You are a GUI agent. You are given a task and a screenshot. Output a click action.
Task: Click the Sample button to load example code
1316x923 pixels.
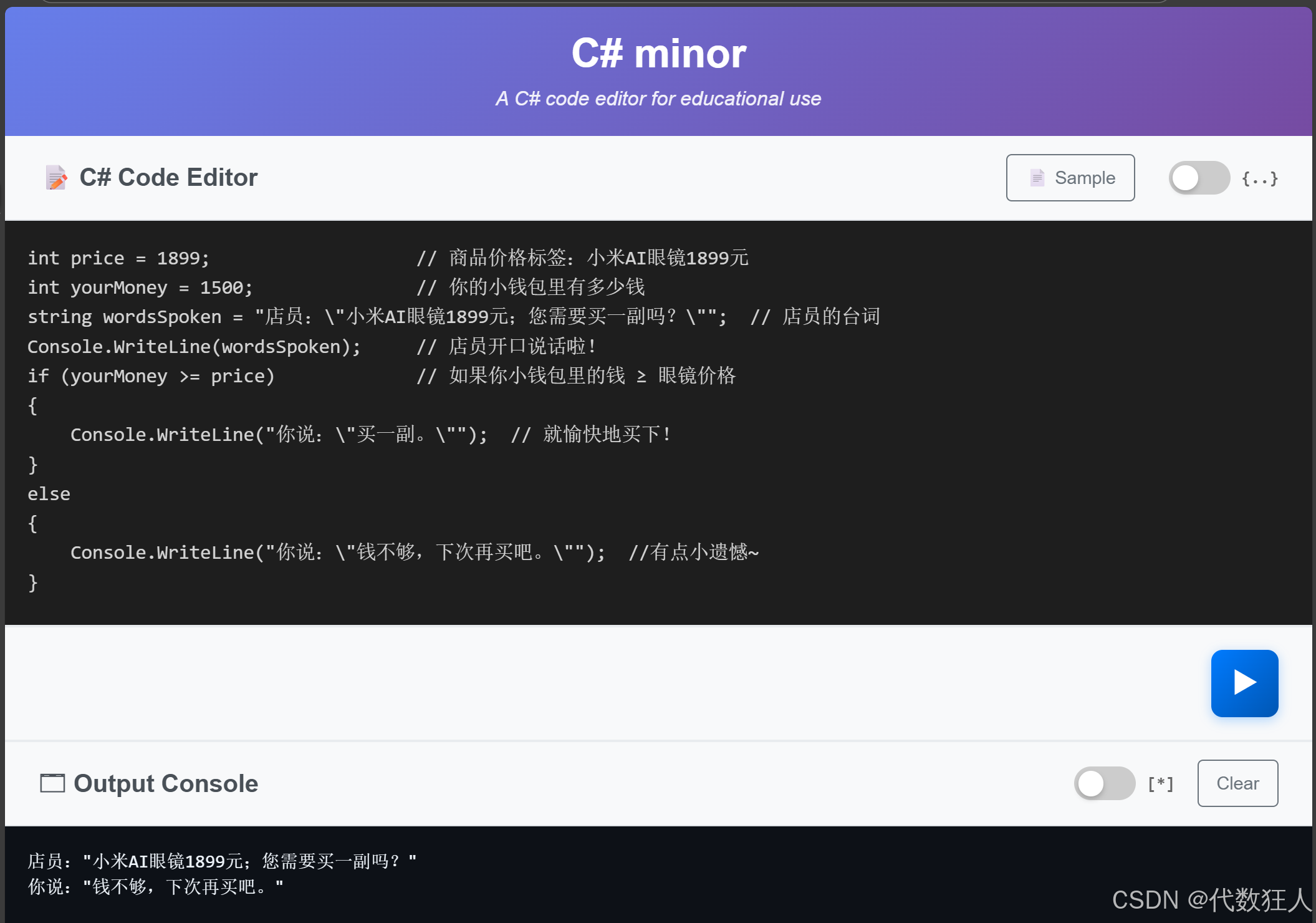[x=1070, y=178]
